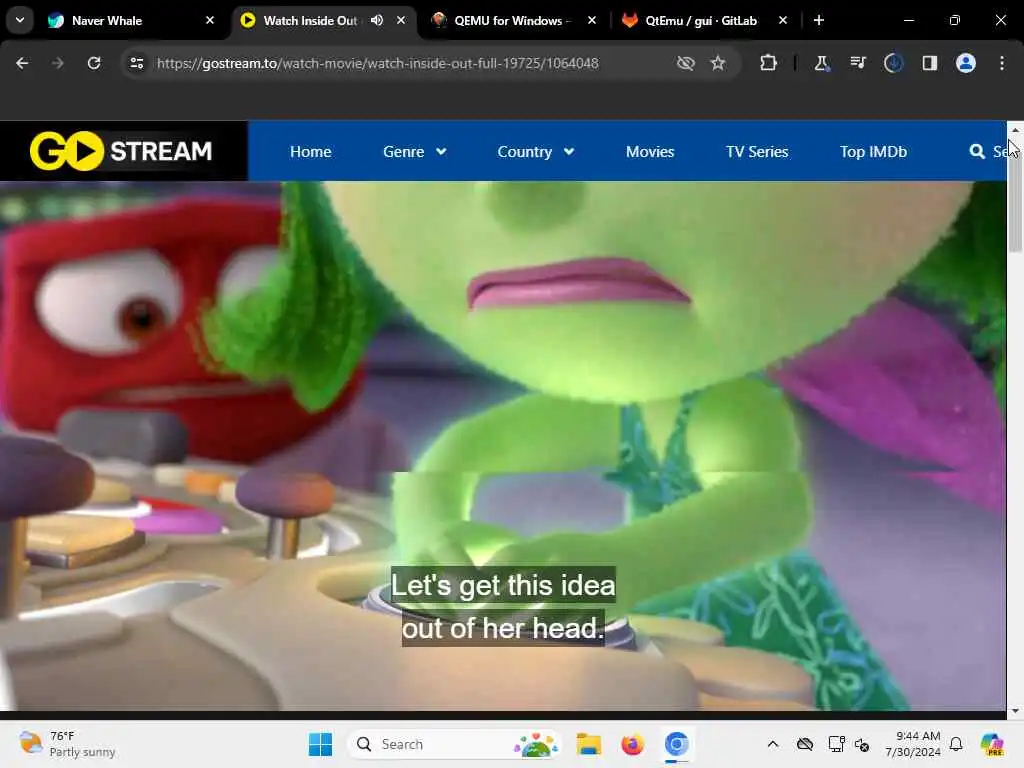Open the notifications bell icon
Image resolution: width=1024 pixels, height=768 pixels.
(956, 744)
